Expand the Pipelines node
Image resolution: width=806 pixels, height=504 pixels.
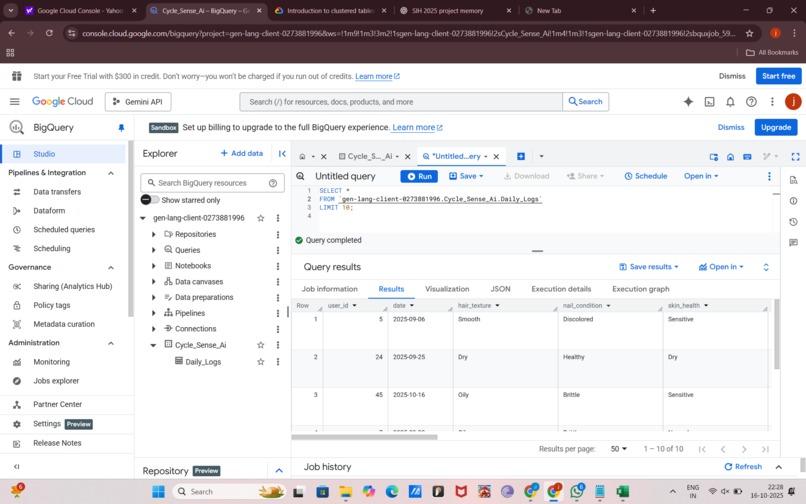[x=153, y=313]
